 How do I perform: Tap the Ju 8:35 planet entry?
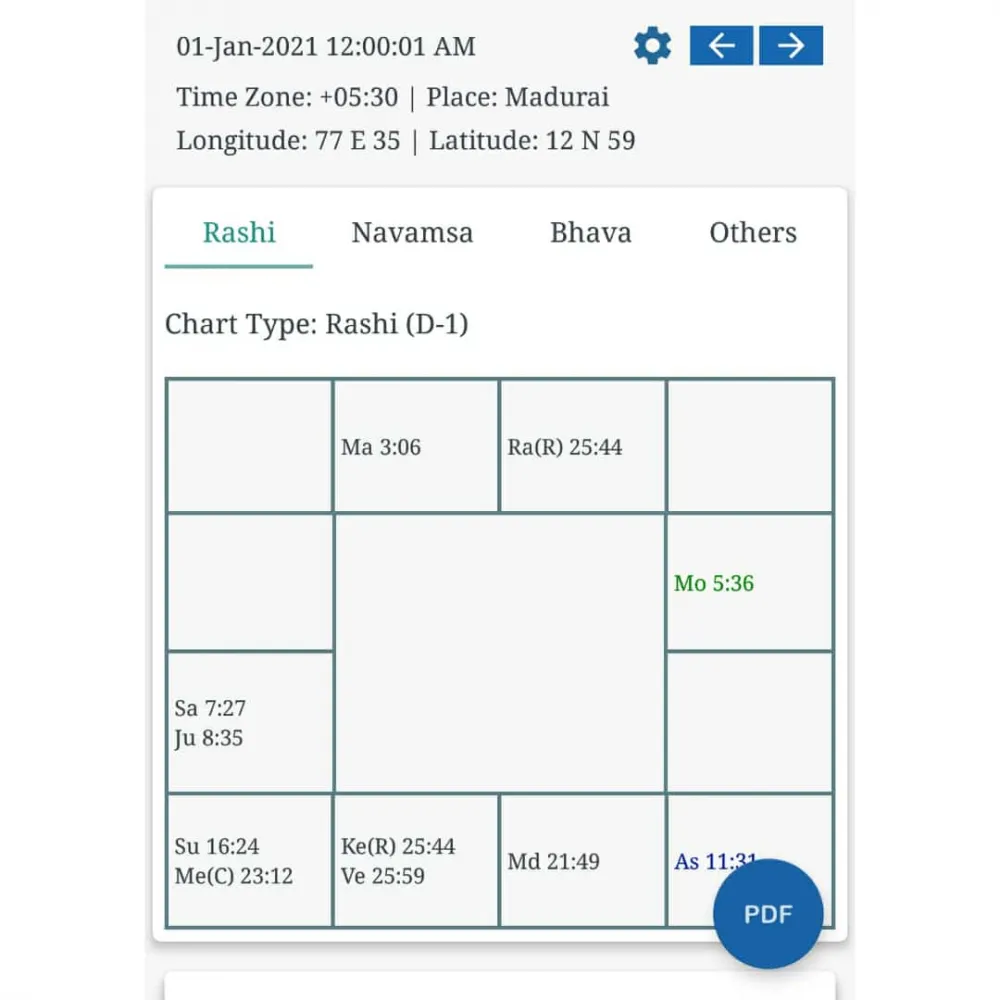tap(209, 738)
